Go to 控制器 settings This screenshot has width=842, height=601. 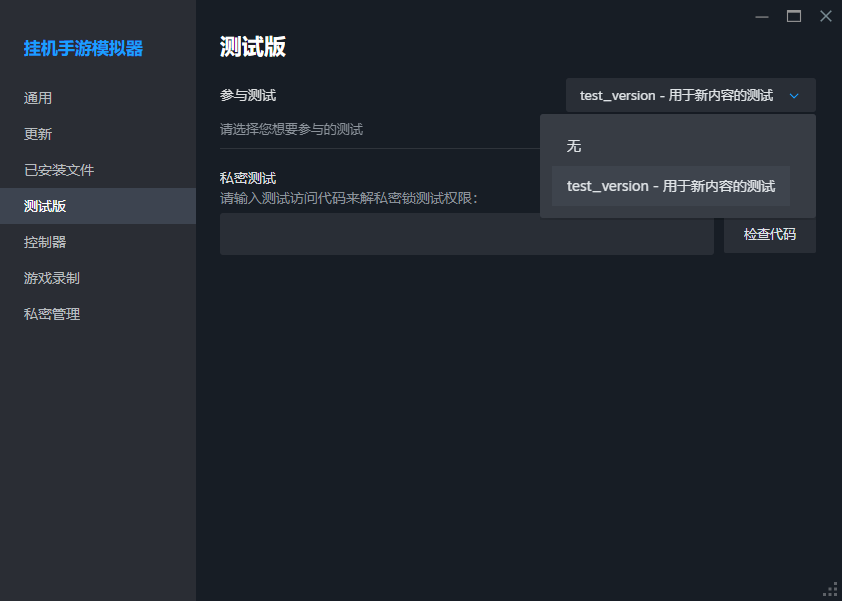coord(45,242)
